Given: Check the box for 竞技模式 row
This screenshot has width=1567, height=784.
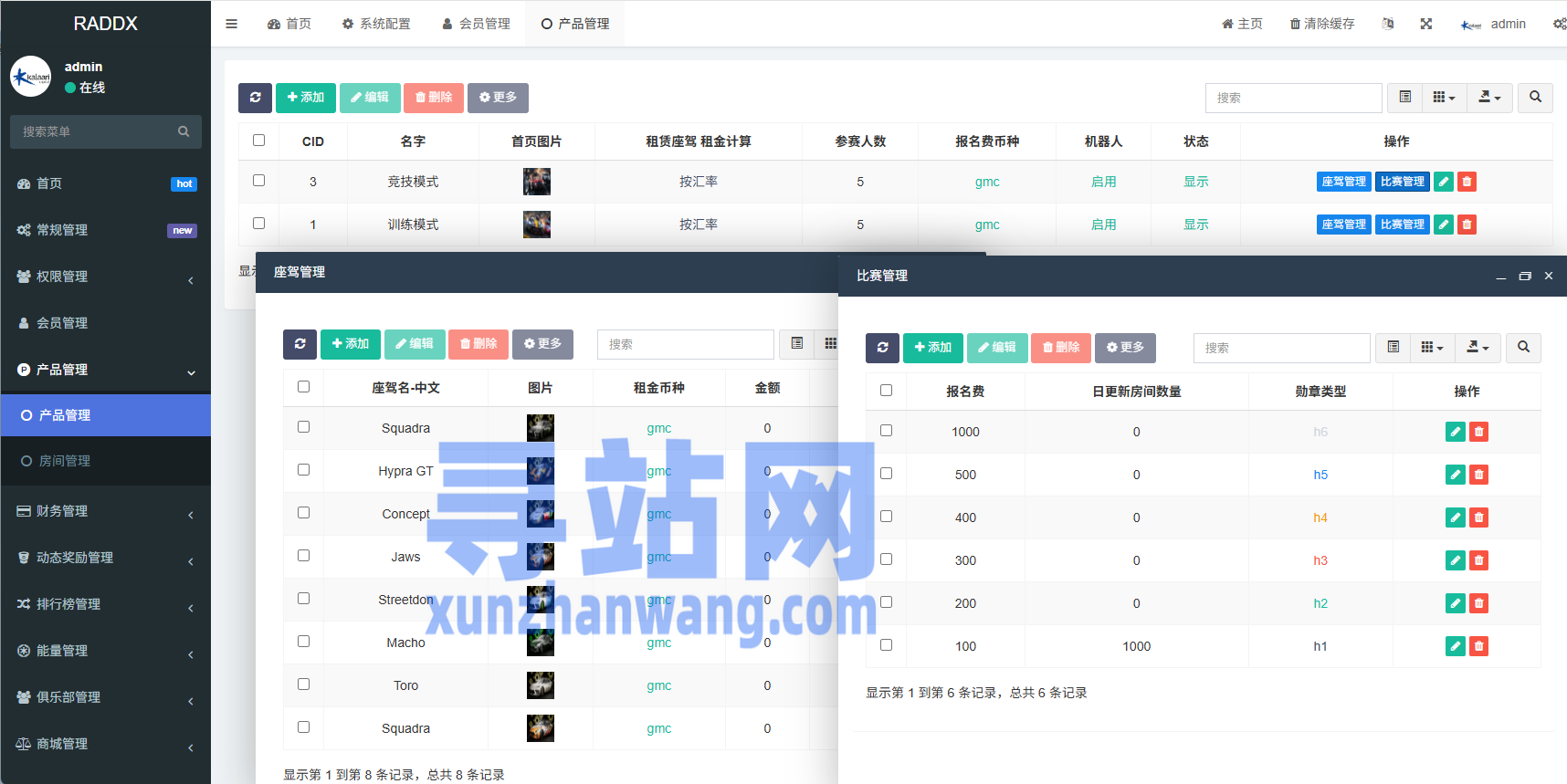Looking at the screenshot, I should 258,181.
